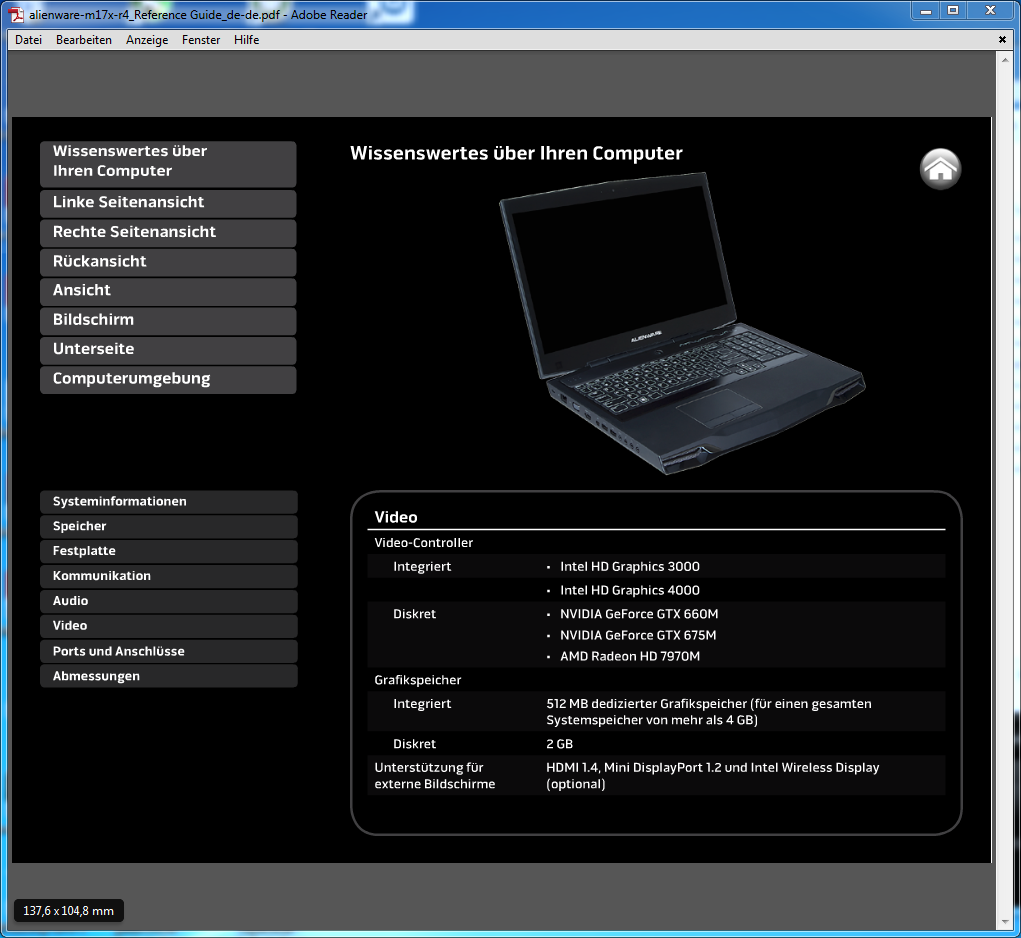Click the Alienware laptop image
The width and height of the screenshot is (1021, 938).
(x=682, y=323)
